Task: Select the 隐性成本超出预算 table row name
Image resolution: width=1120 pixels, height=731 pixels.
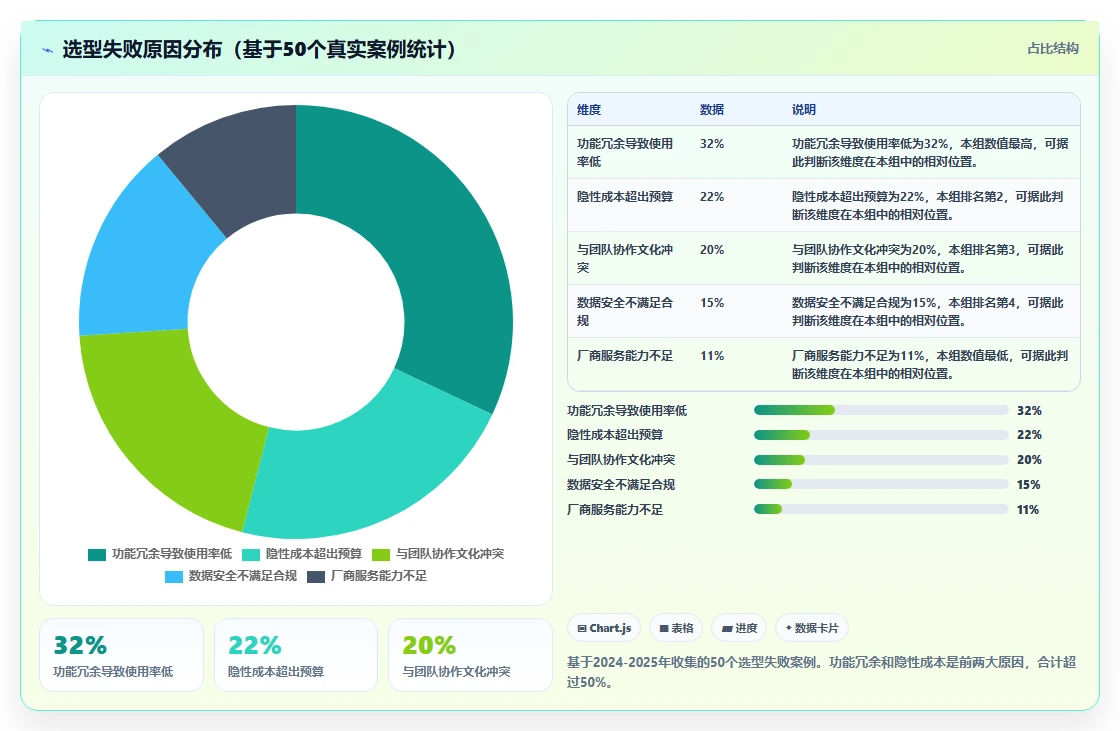Action: click(625, 197)
